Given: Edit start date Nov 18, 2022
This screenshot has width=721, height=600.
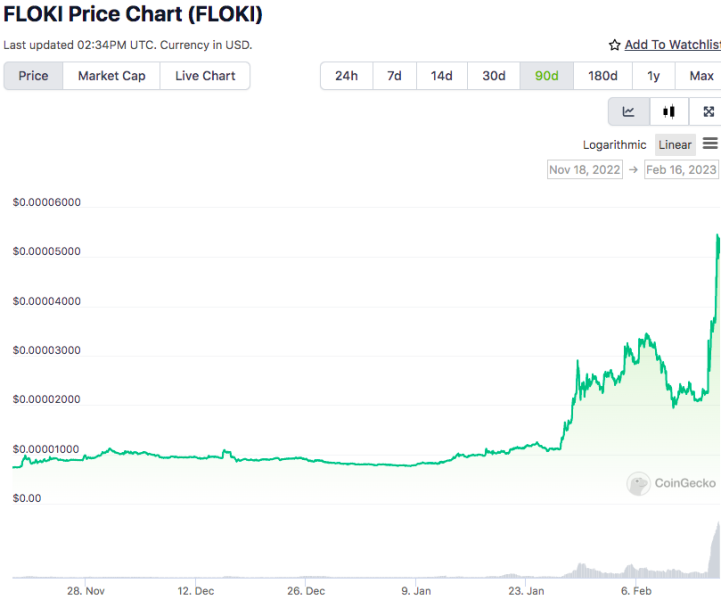Looking at the screenshot, I should [x=585, y=170].
